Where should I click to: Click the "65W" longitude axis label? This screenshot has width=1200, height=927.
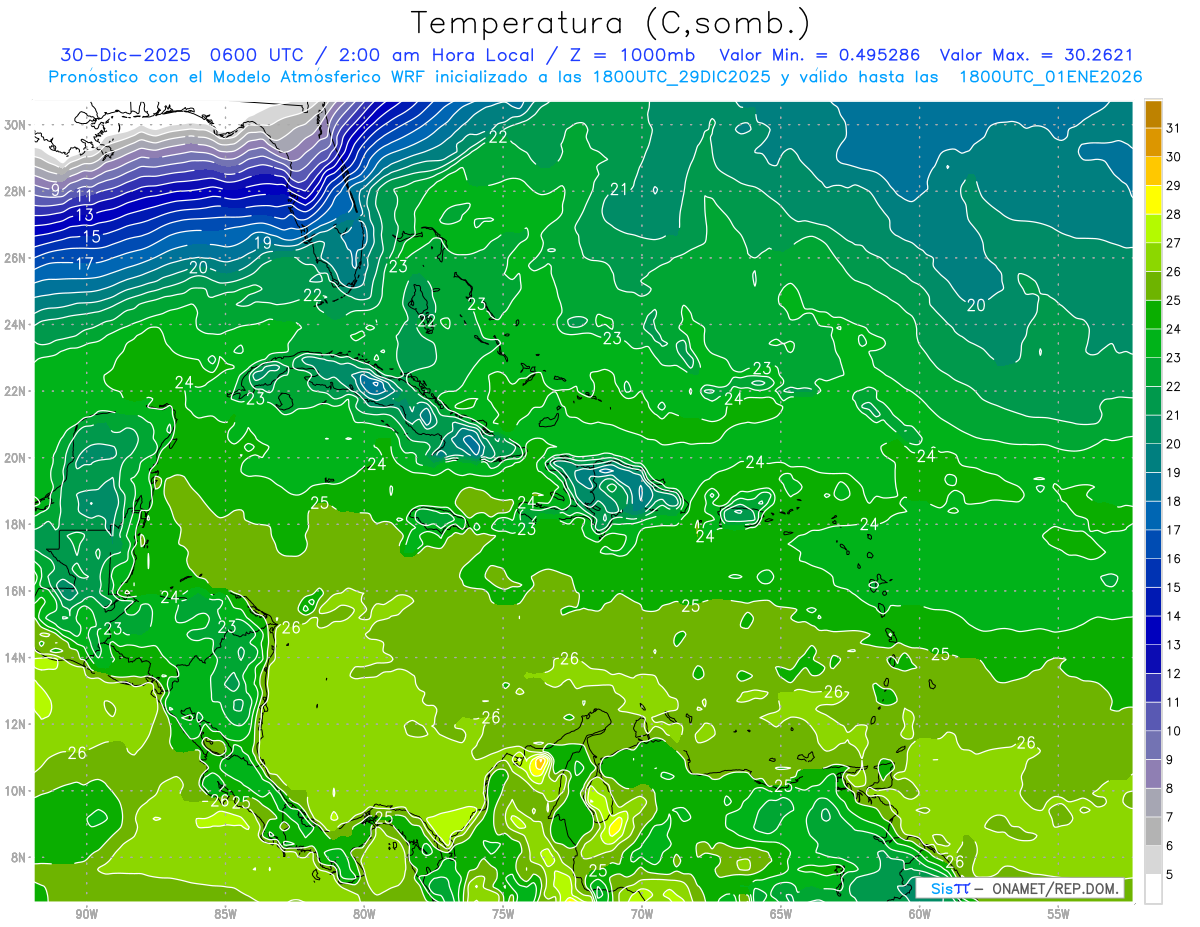click(x=781, y=914)
